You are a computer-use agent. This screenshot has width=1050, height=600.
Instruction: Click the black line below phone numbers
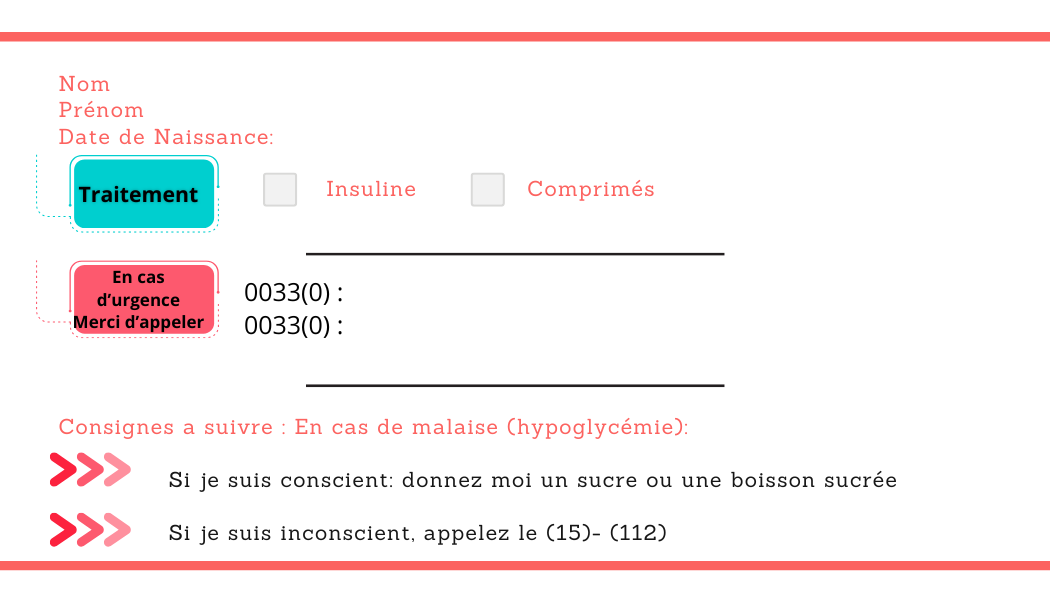click(515, 384)
